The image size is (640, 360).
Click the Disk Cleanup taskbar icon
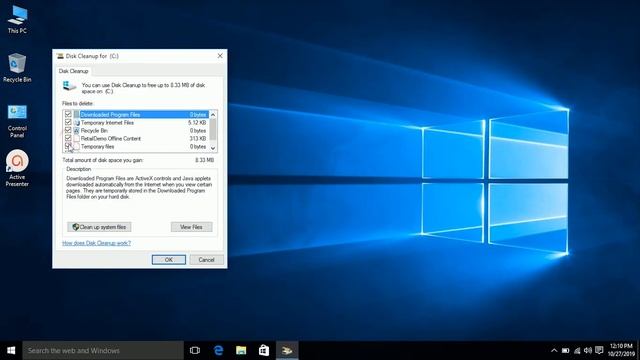pos(287,351)
